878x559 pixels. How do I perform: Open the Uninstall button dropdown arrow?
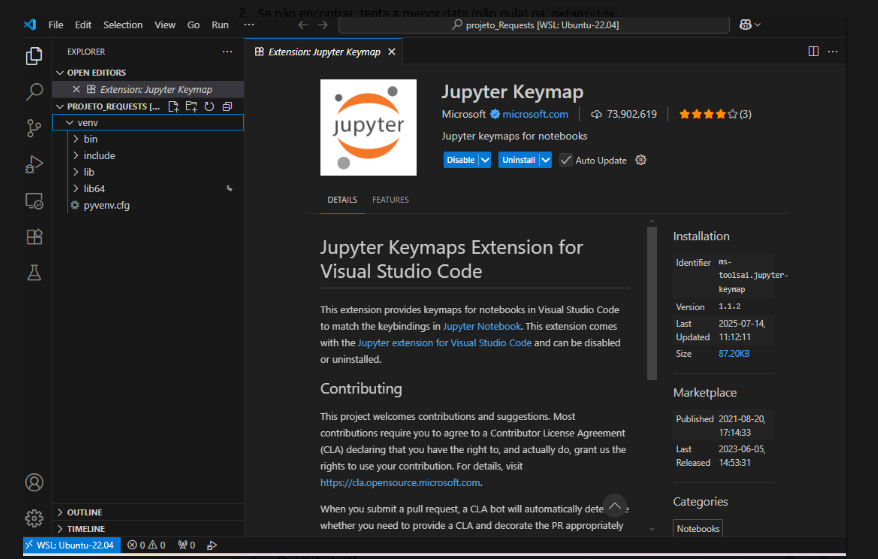click(x=545, y=160)
